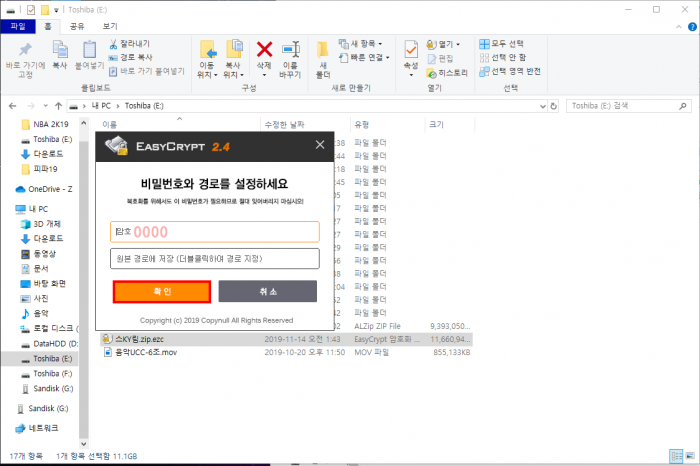Click Select none (선택 안 함)

click(503, 58)
